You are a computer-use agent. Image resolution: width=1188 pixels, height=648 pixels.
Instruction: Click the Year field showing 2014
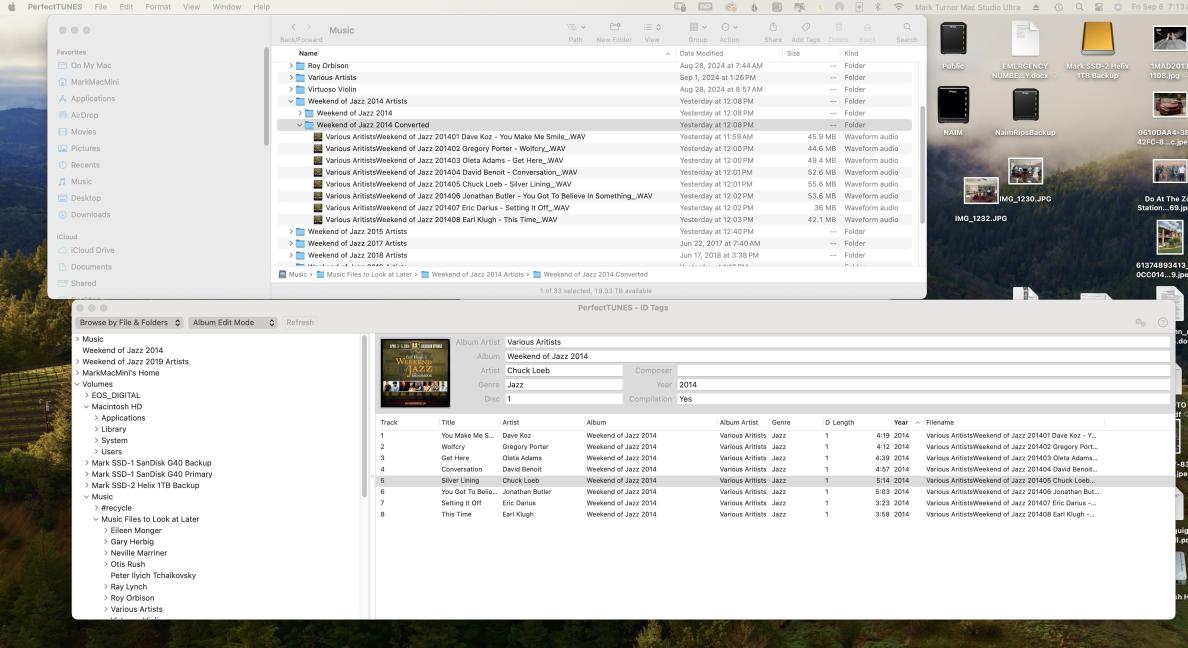coord(923,385)
